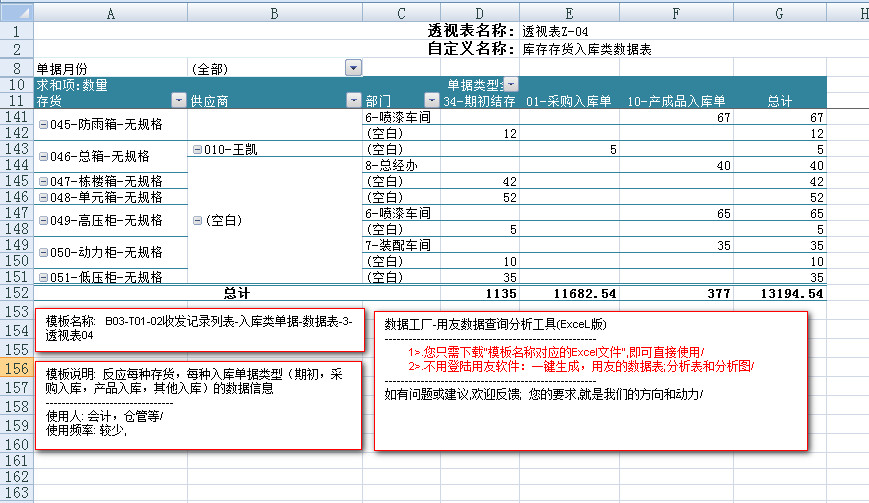Collapse the 046-总箱-无规格 row group
The image size is (869, 503).
43,157
